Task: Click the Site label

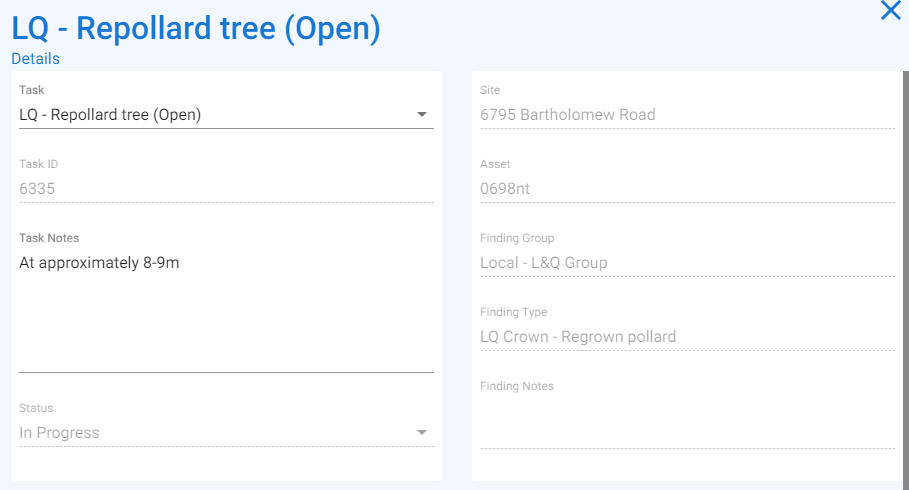Action: tap(490, 90)
